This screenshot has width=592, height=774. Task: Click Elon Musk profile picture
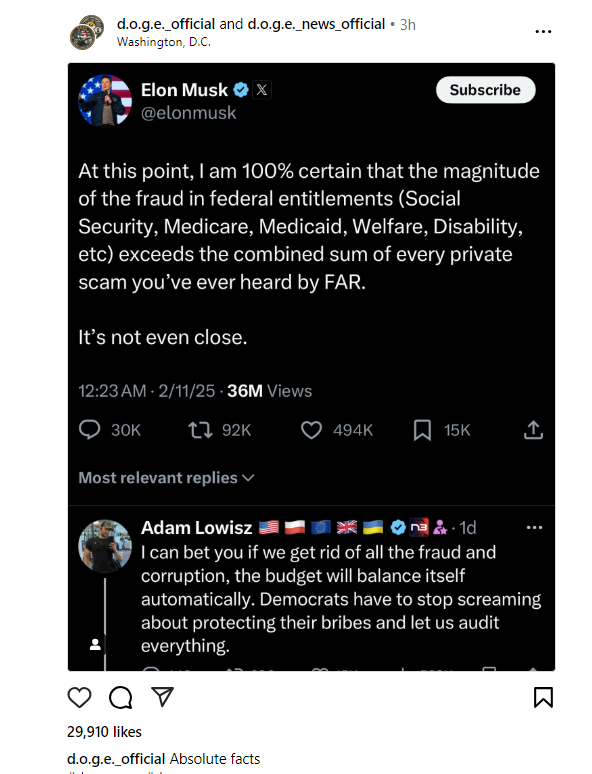coord(105,101)
